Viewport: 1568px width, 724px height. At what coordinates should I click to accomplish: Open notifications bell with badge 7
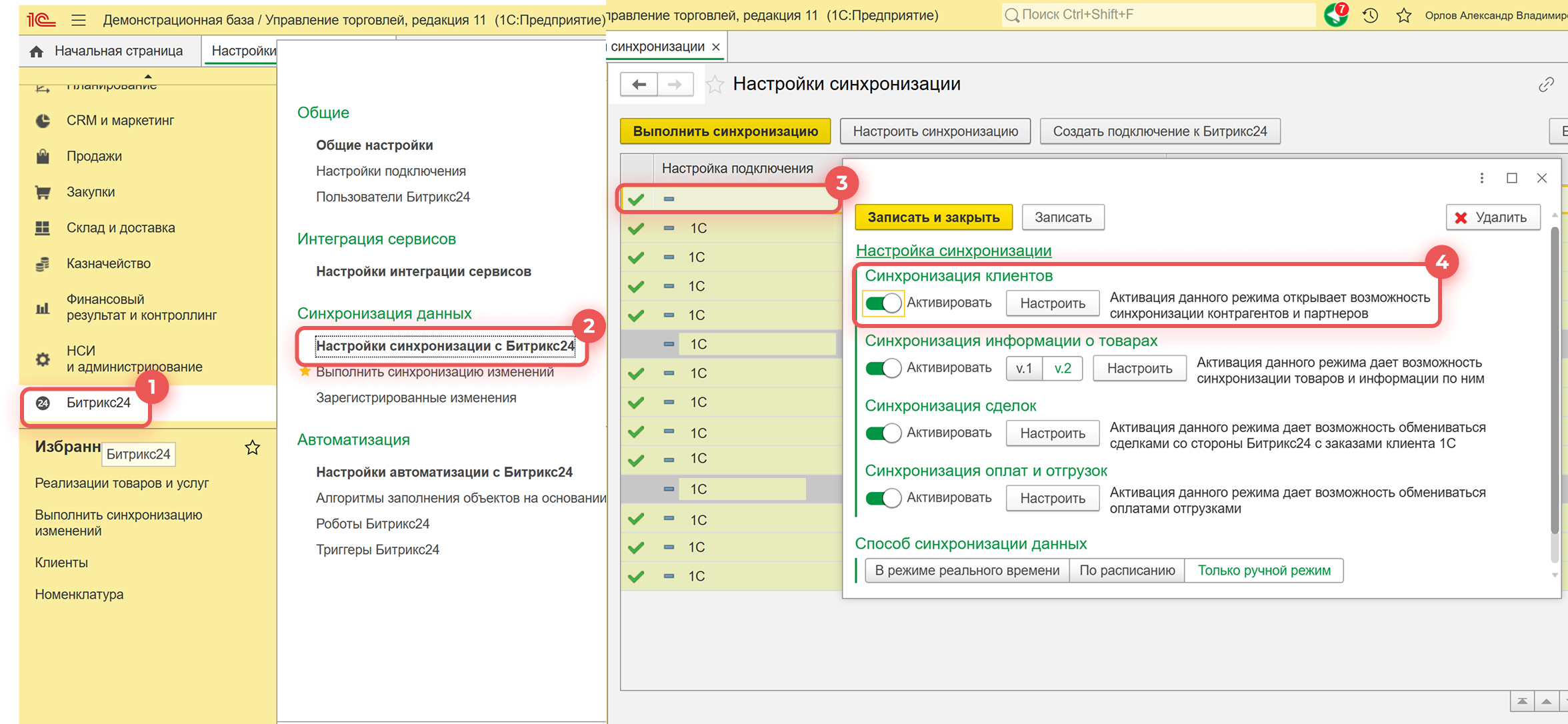pyautogui.click(x=1336, y=15)
